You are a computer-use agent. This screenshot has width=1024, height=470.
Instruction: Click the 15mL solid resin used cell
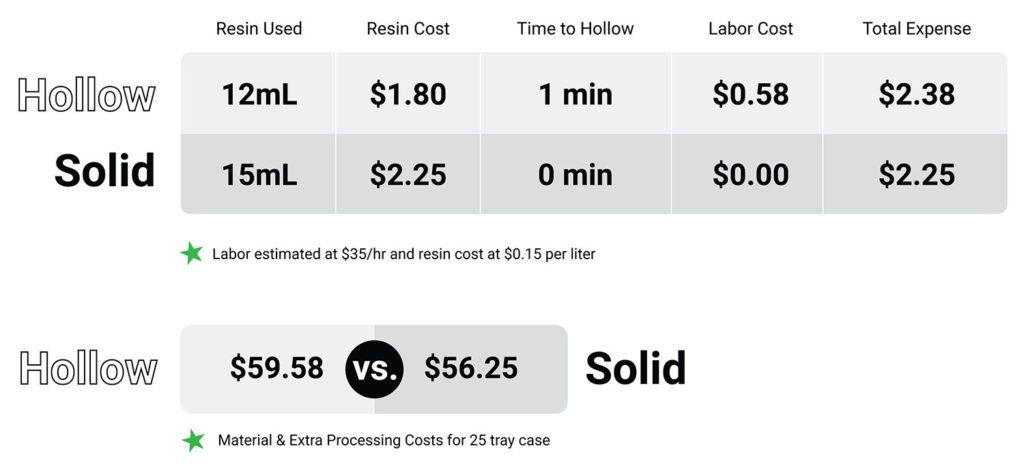(259, 174)
